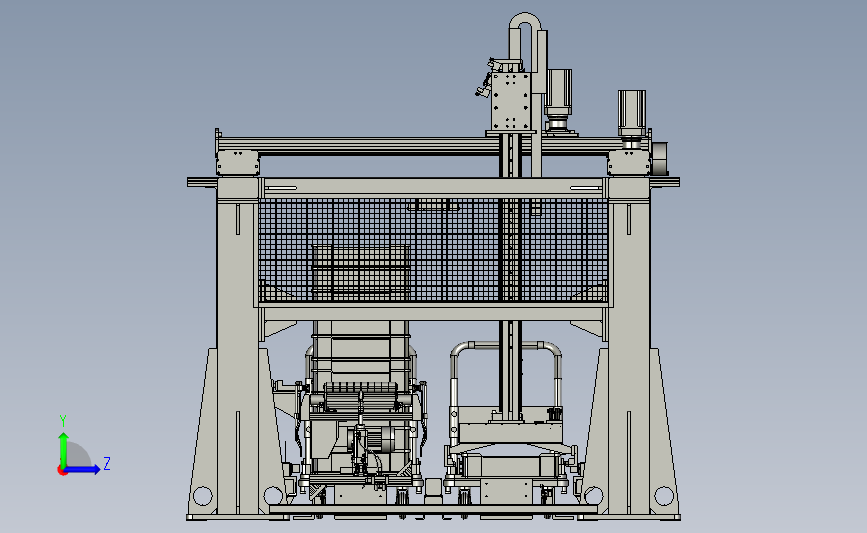The height and width of the screenshot is (533, 867).
Task: Click the Z label of the axis triad
Action: tap(107, 463)
